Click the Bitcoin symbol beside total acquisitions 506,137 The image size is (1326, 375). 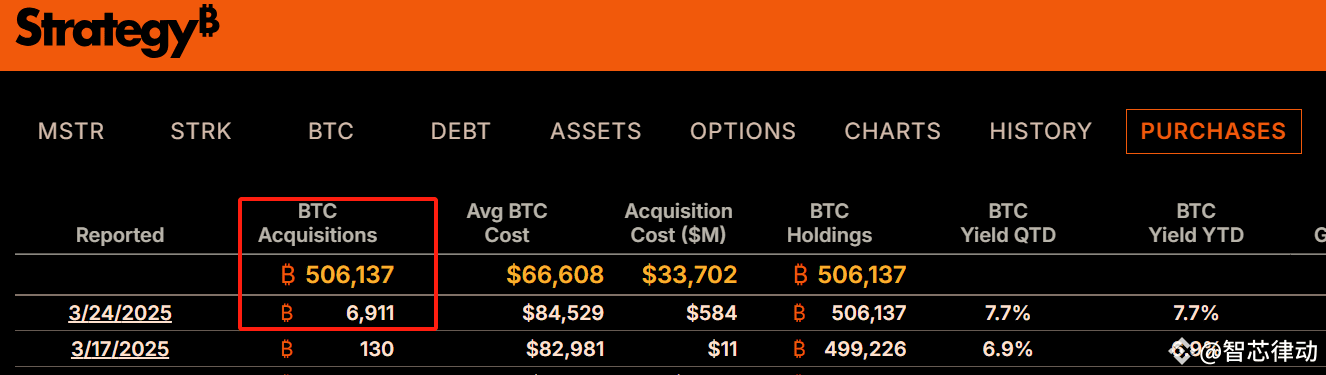pos(289,275)
